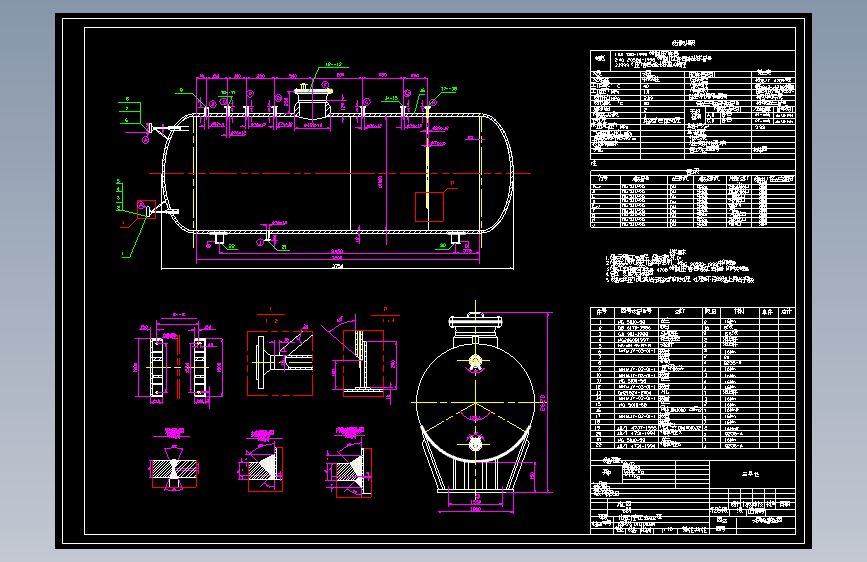Select the first weld joint detail at bottom left
Screen dimensions: 867x562
tap(174, 467)
